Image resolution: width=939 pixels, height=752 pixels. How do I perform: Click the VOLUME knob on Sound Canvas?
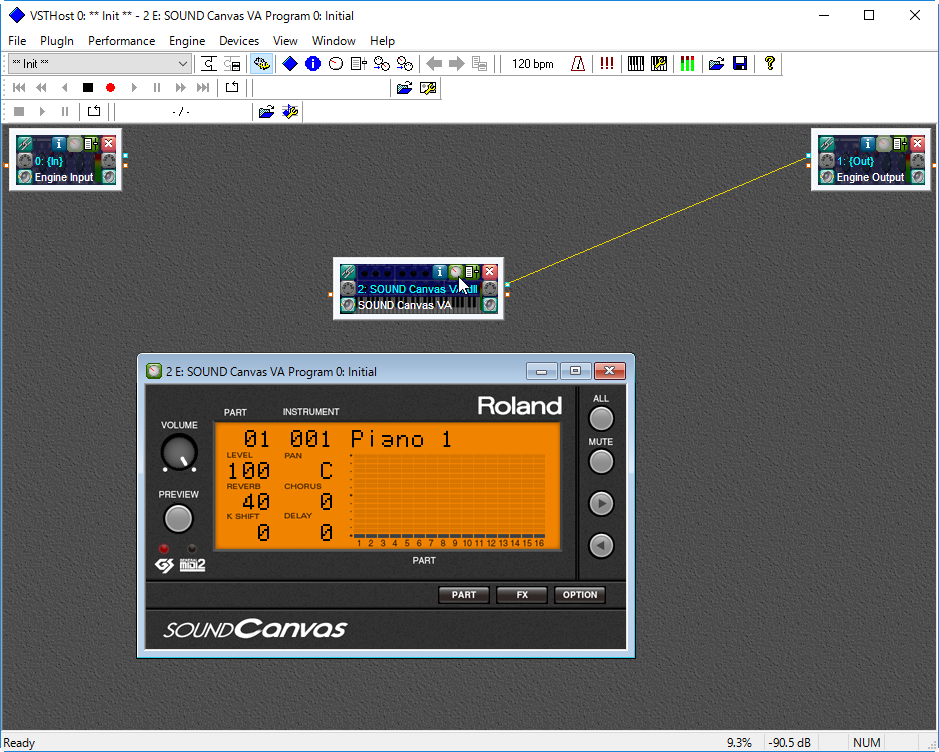coord(179,453)
